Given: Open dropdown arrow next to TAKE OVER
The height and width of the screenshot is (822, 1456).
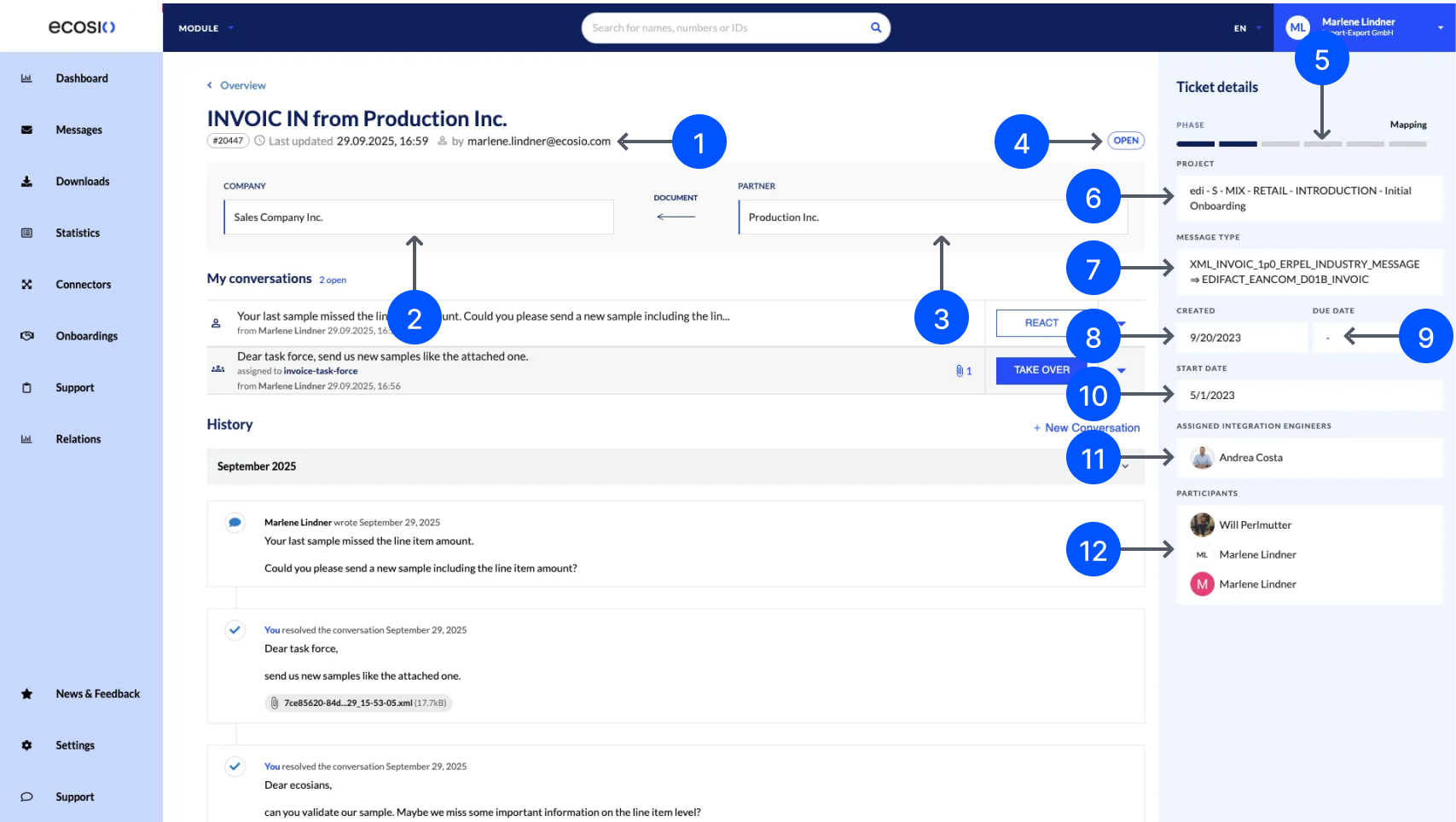Looking at the screenshot, I should tap(1122, 370).
